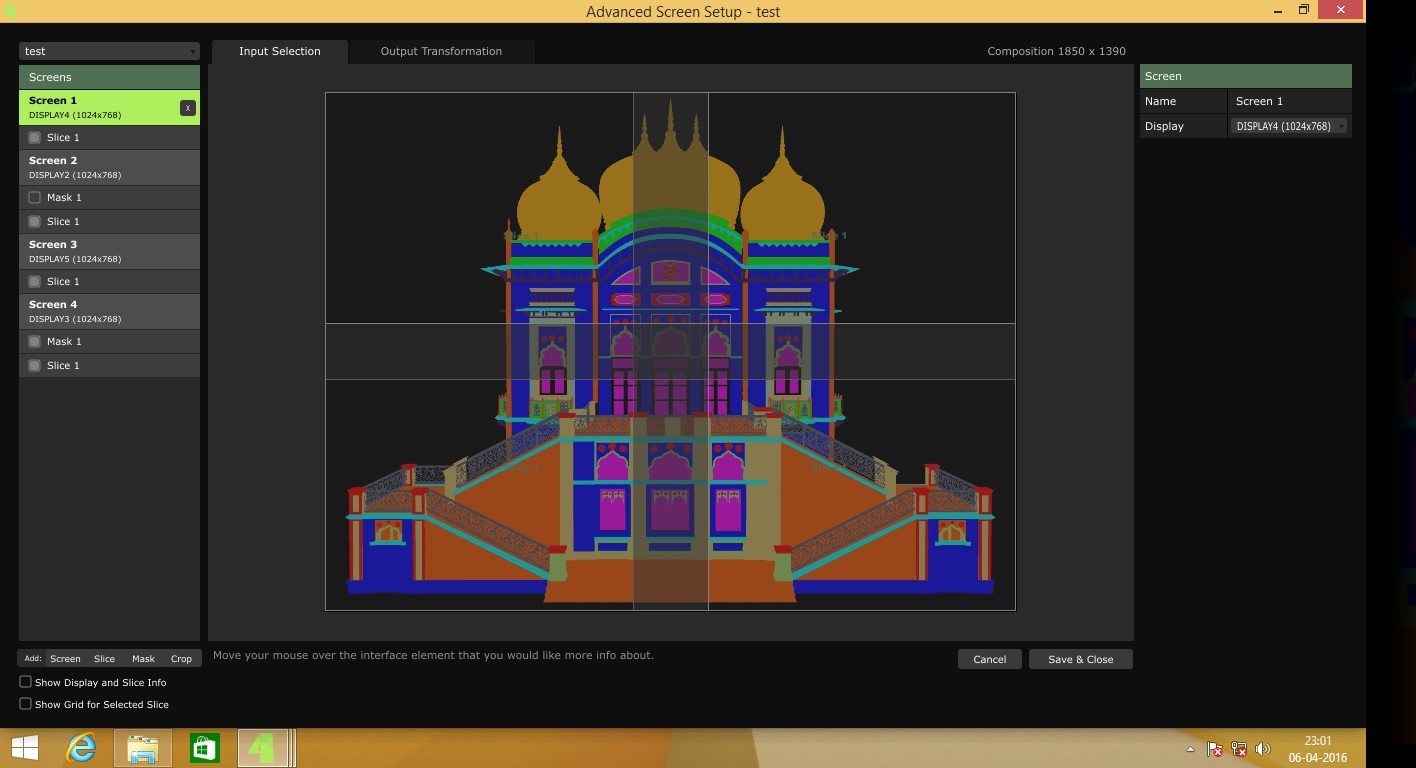Image resolution: width=1416 pixels, height=768 pixels.
Task: Click the Save & Close button
Action: tap(1080, 659)
